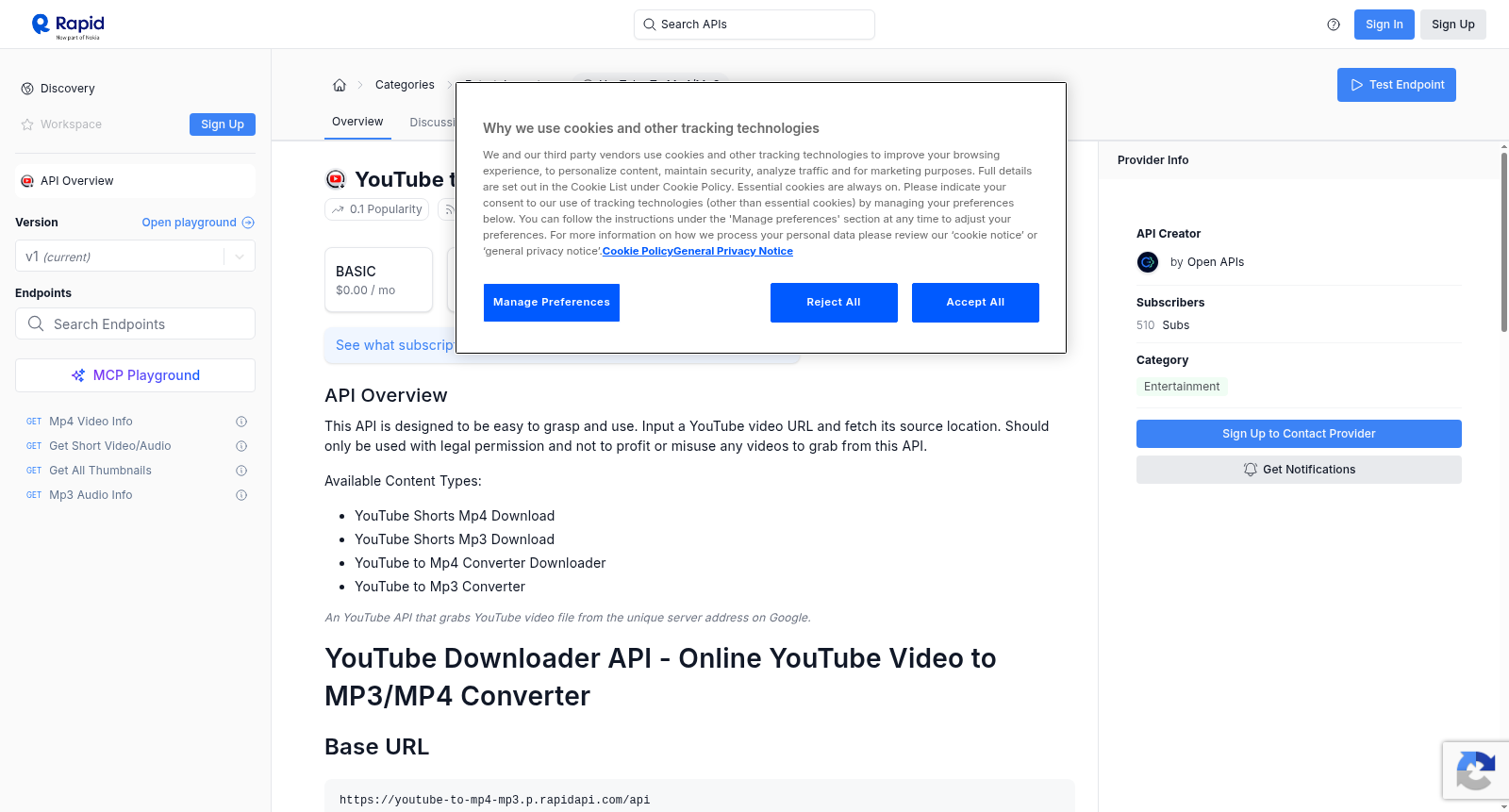Click the header Sign Up button
The image size is (1509, 812).
click(x=1452, y=25)
